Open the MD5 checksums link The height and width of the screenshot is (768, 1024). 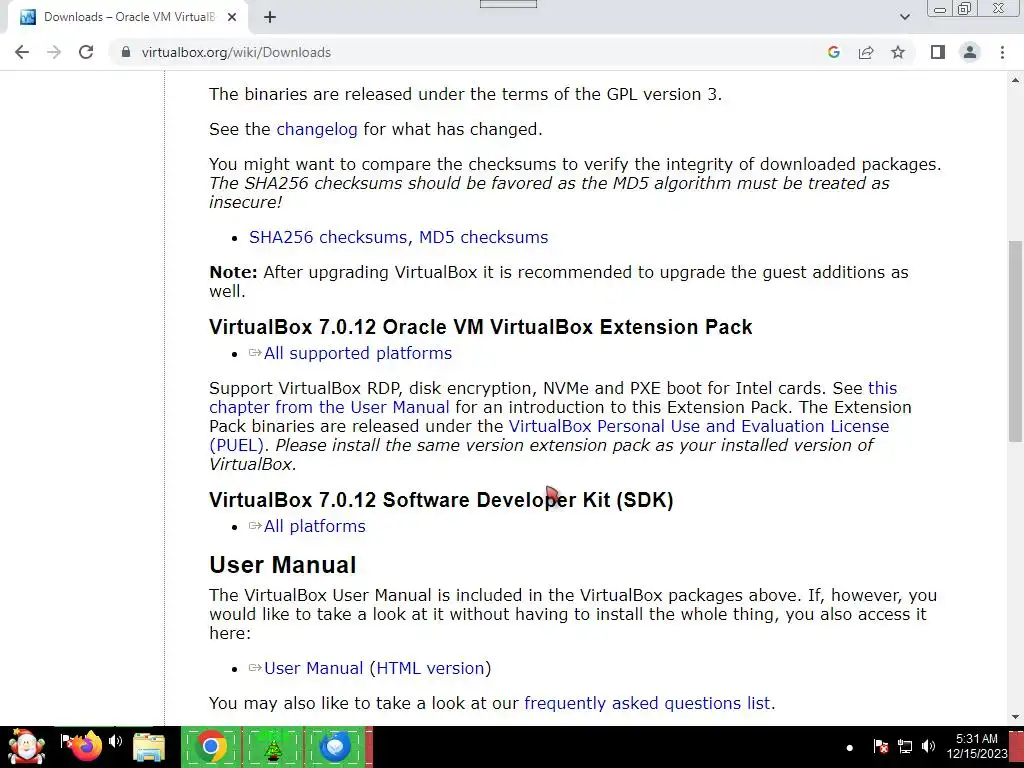[x=483, y=237]
